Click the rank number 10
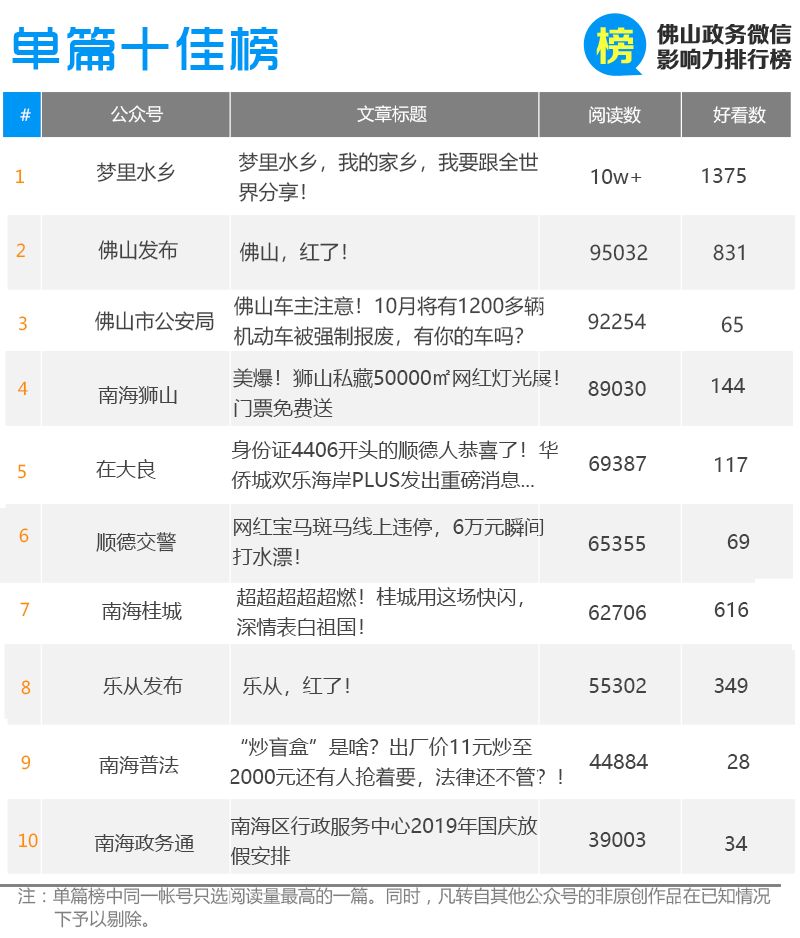The image size is (800, 938). point(28,840)
